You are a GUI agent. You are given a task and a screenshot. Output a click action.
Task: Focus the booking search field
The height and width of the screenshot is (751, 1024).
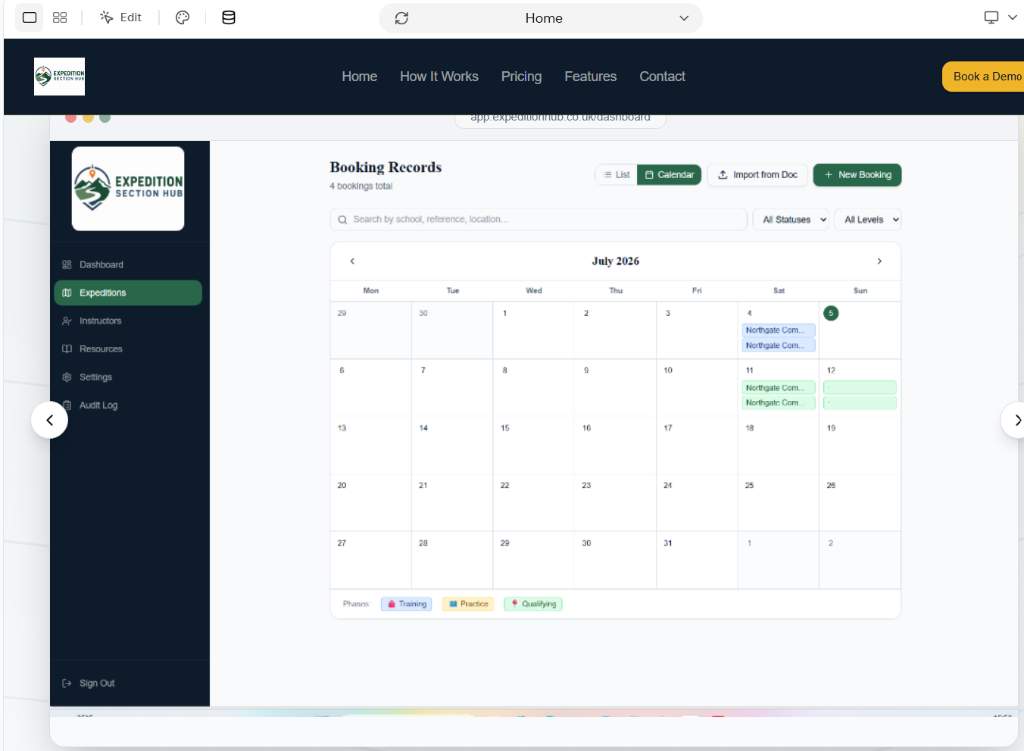[x=538, y=219]
